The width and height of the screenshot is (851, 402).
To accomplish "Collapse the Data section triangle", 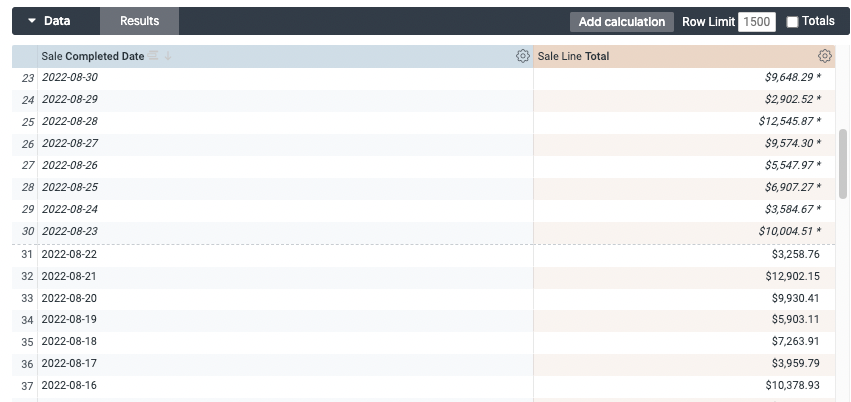I will click(32, 21).
